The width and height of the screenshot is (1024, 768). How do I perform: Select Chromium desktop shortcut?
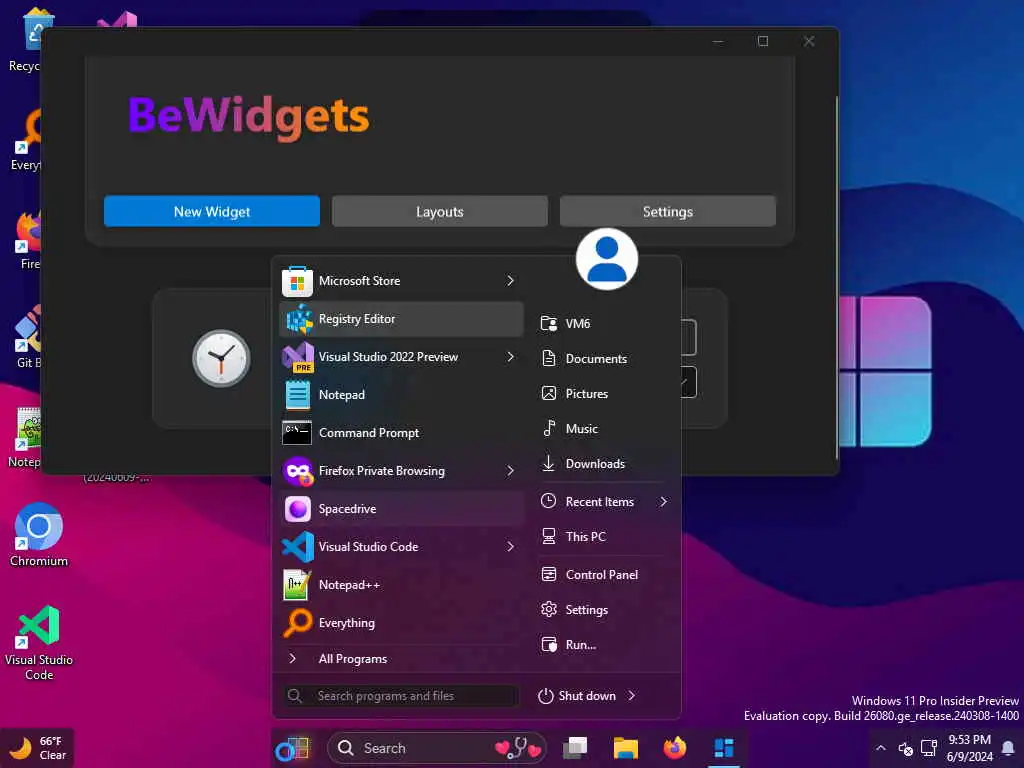39,536
